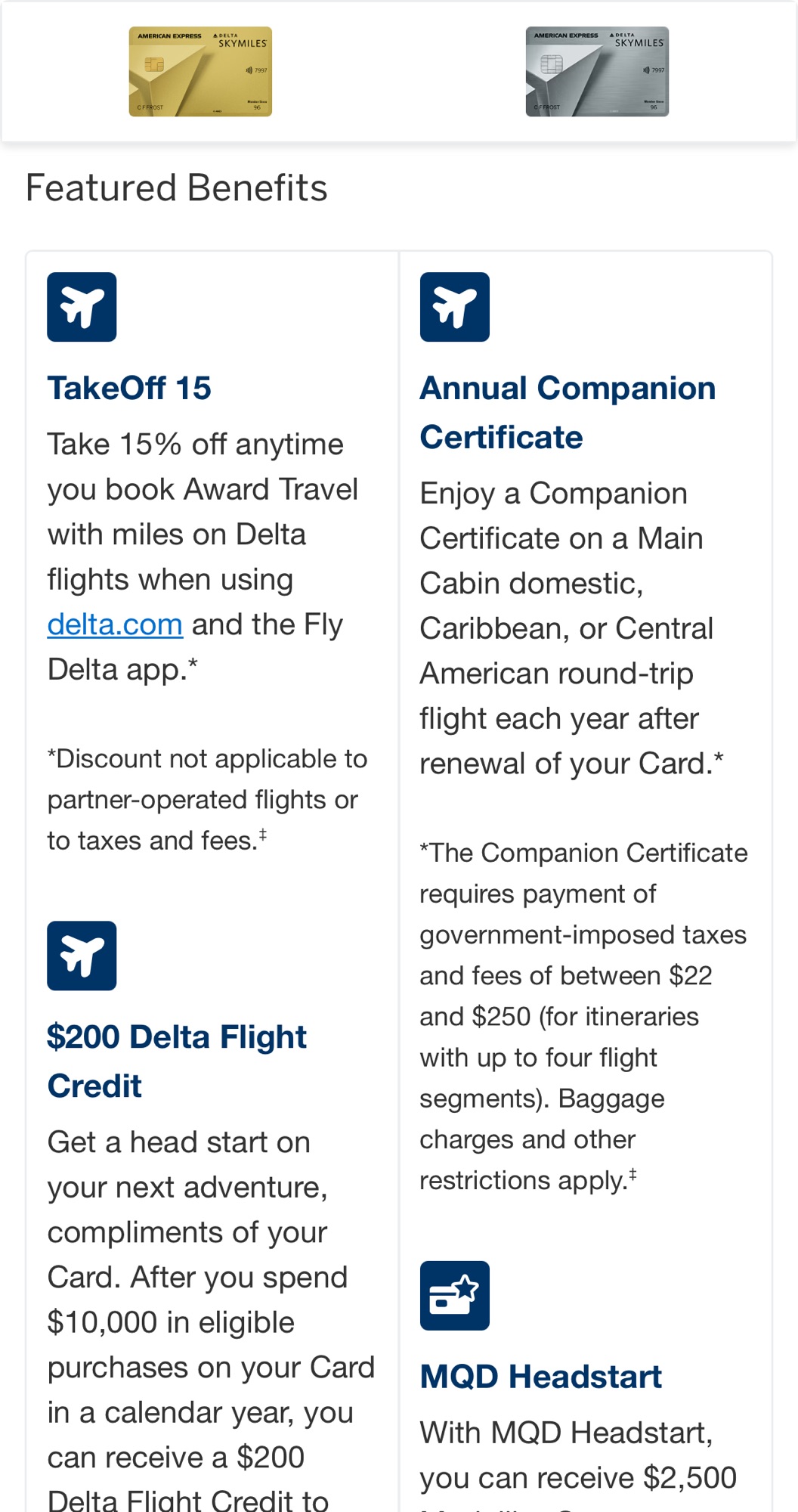This screenshot has width=798, height=1512.
Task: Click the Featured Benefits heading
Action: (176, 188)
